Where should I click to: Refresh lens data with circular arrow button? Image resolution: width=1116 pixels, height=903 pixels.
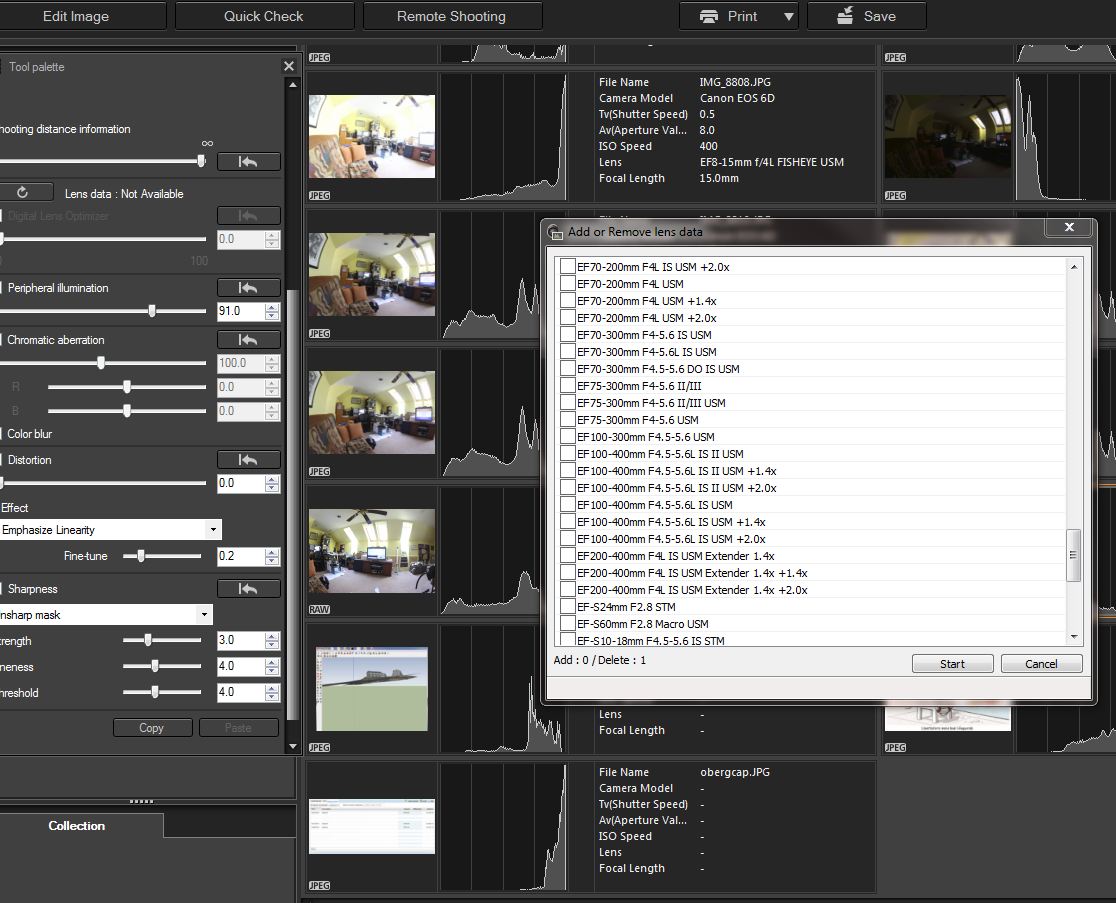(22, 193)
